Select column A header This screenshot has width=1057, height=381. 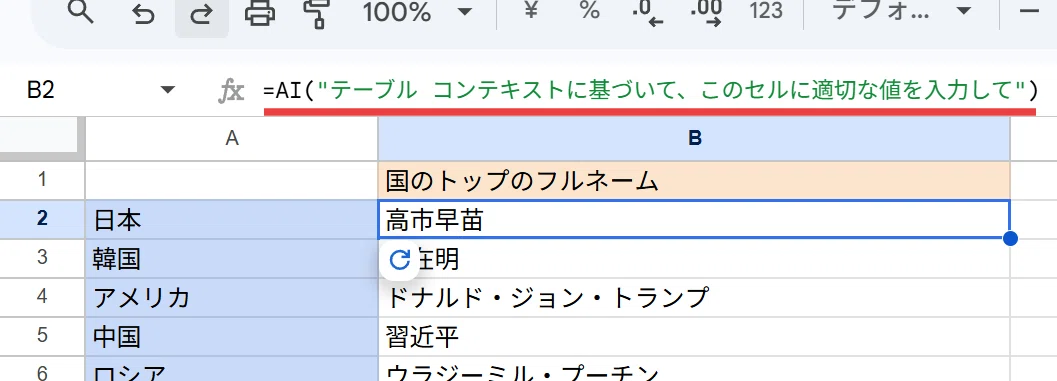pos(232,138)
